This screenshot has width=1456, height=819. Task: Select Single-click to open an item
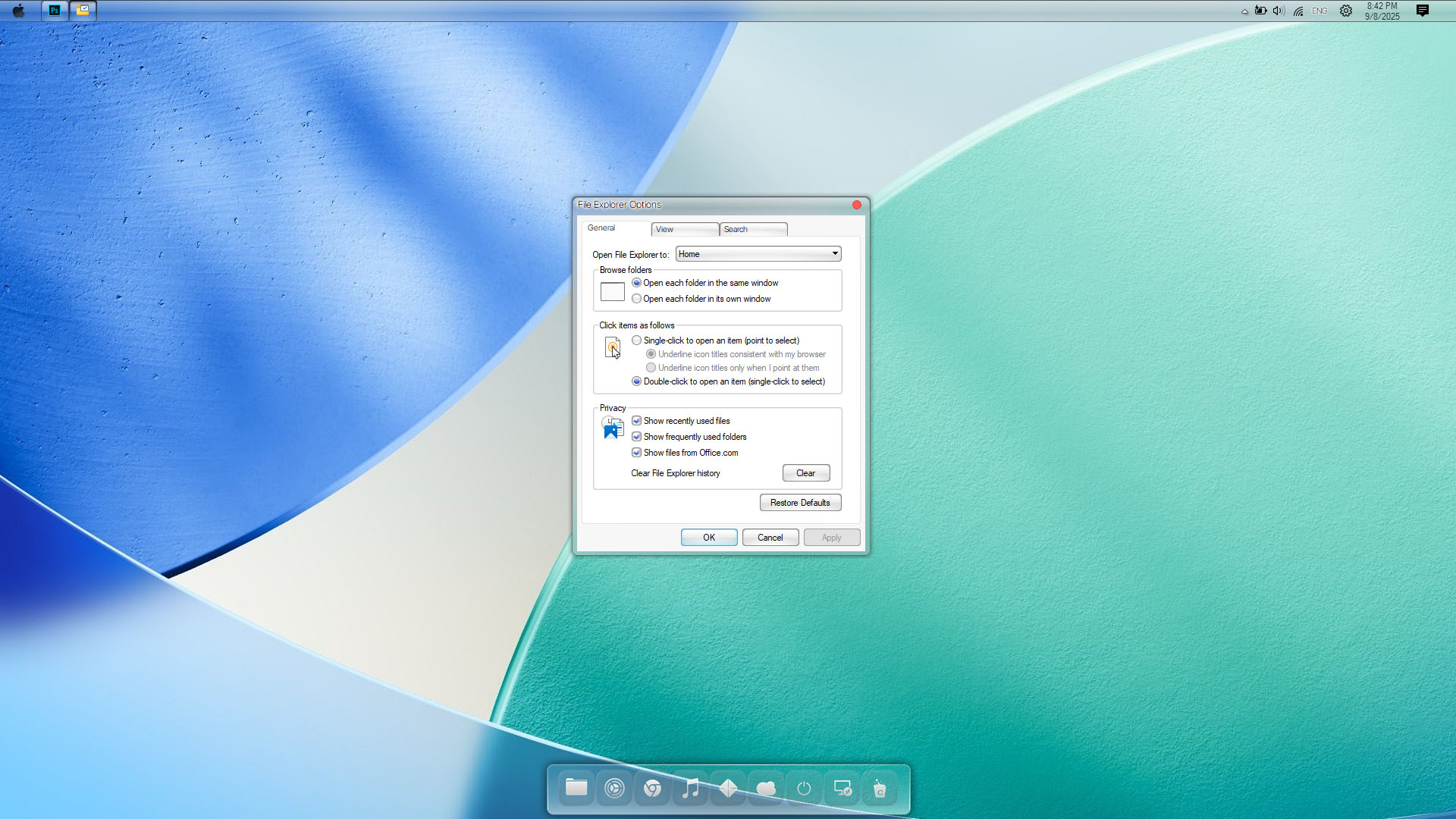637,340
